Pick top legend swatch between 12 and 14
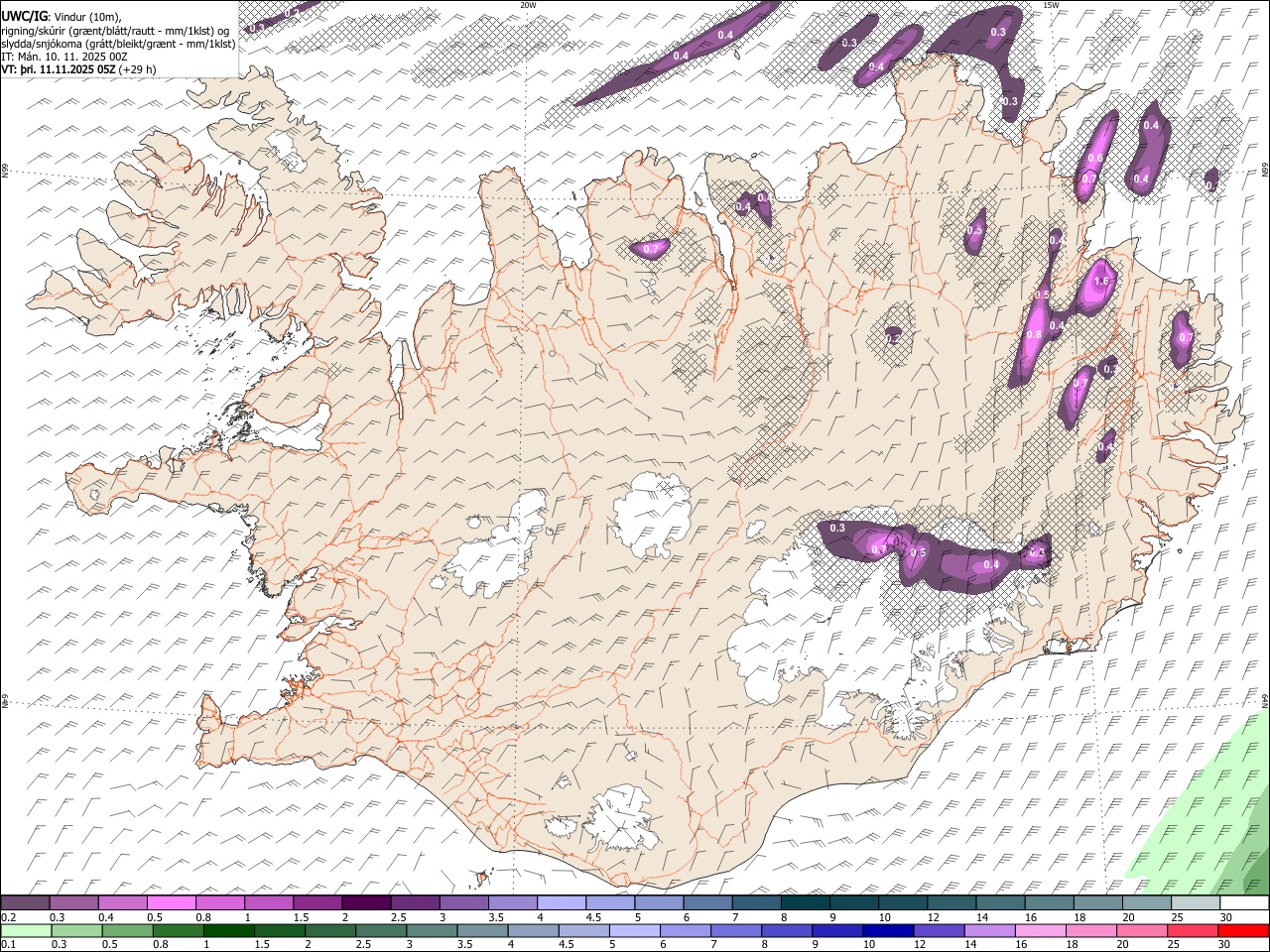 click(952, 902)
